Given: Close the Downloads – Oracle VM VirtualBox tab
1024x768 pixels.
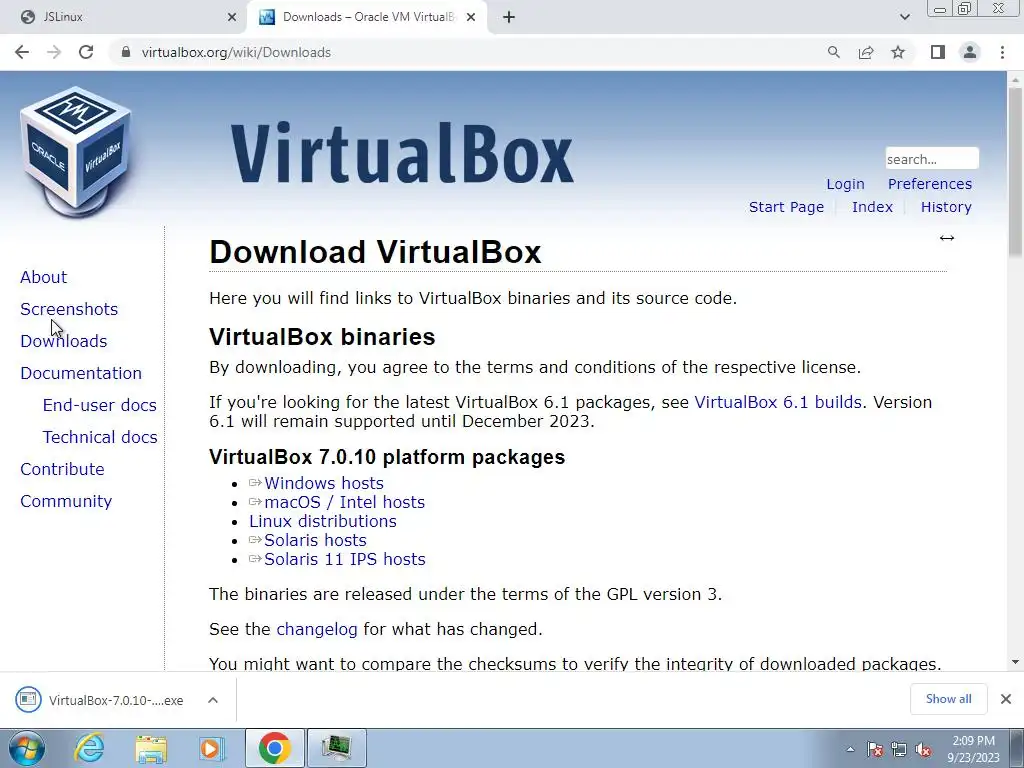Looking at the screenshot, I should [471, 18].
